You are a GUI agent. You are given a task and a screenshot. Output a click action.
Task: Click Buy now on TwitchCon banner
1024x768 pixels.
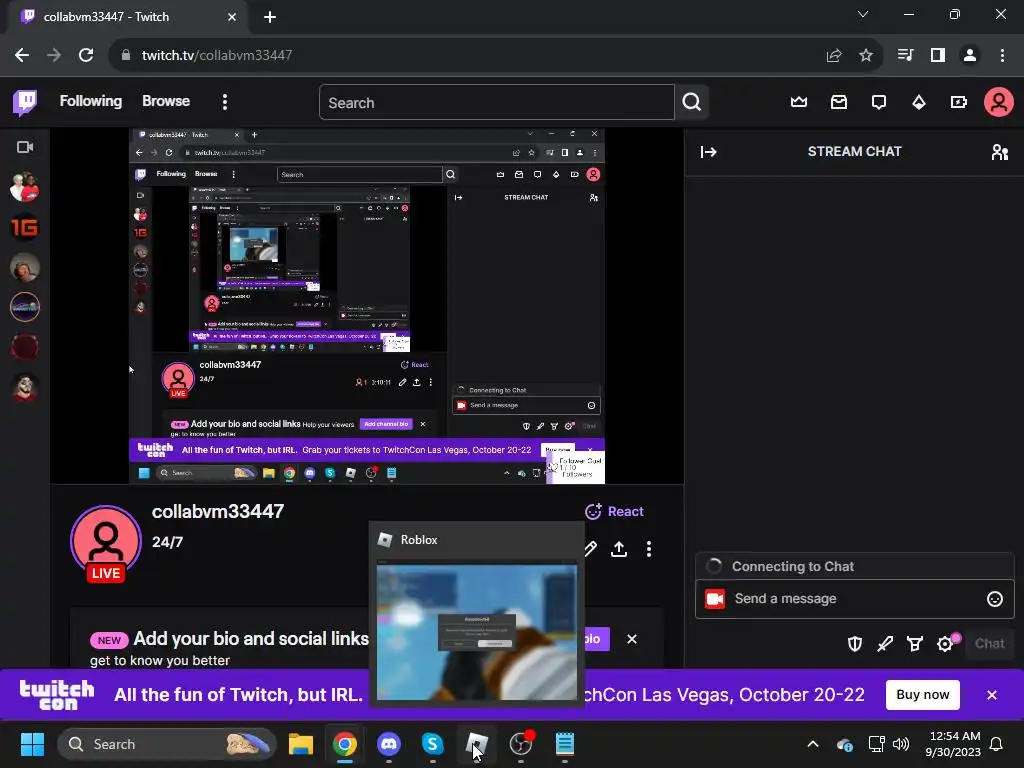point(922,694)
